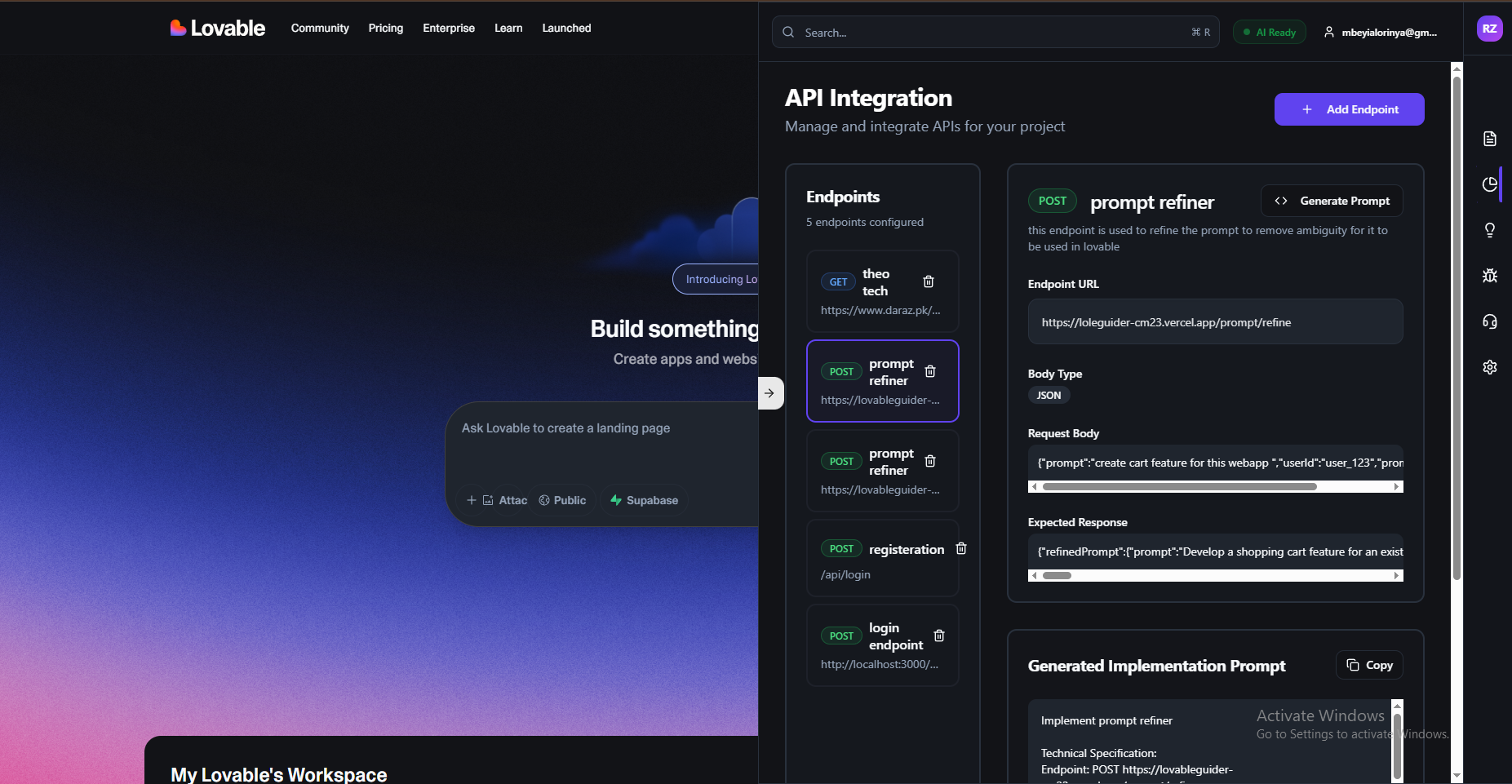Select the bug report icon in sidebar

(1489, 276)
